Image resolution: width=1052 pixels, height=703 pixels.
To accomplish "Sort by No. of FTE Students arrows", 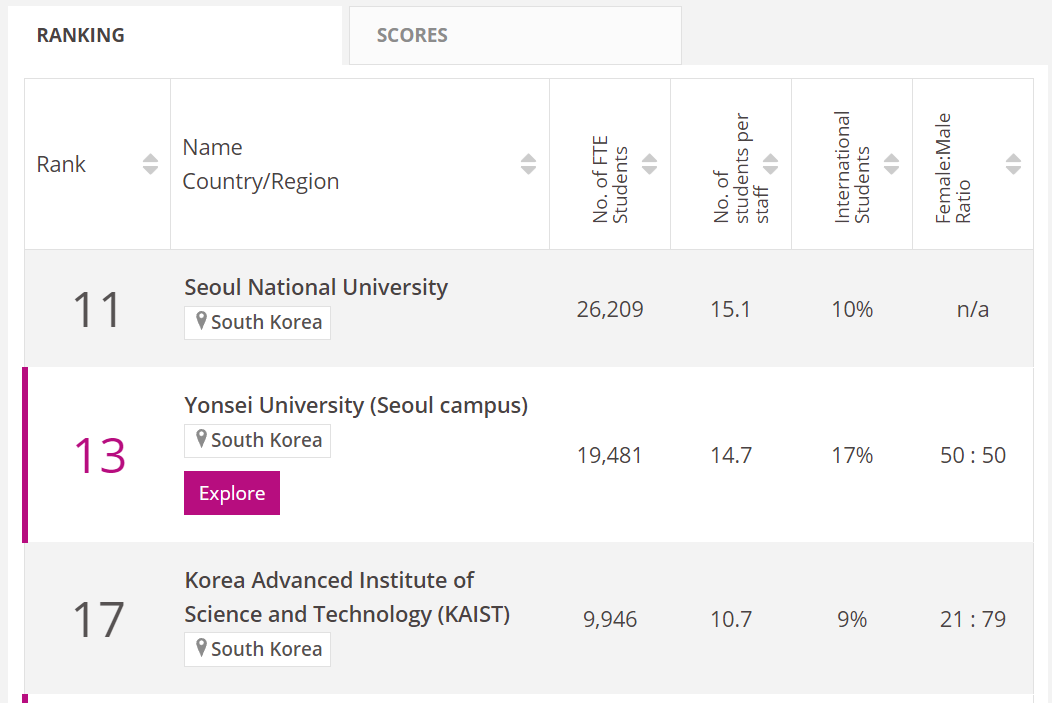I will tap(649, 164).
